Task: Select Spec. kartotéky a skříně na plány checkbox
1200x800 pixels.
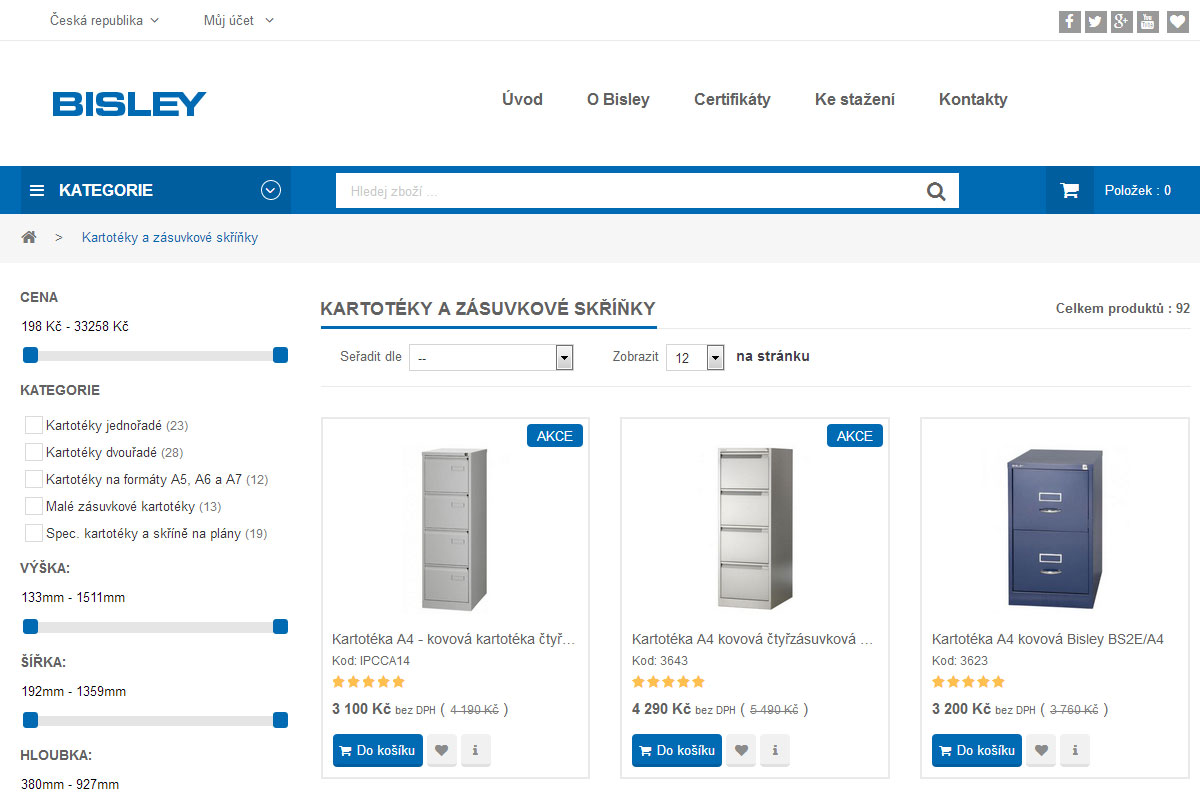Action: pyautogui.click(x=34, y=533)
